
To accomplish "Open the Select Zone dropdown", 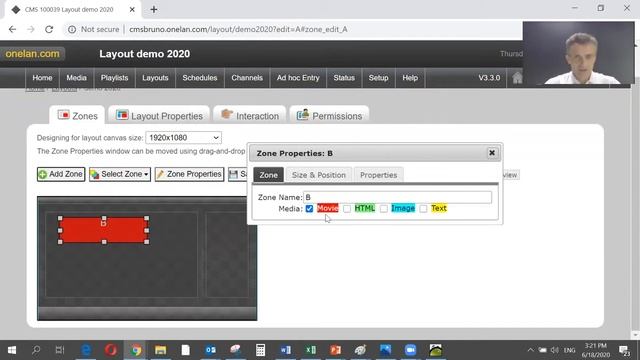I will (x=120, y=174).
